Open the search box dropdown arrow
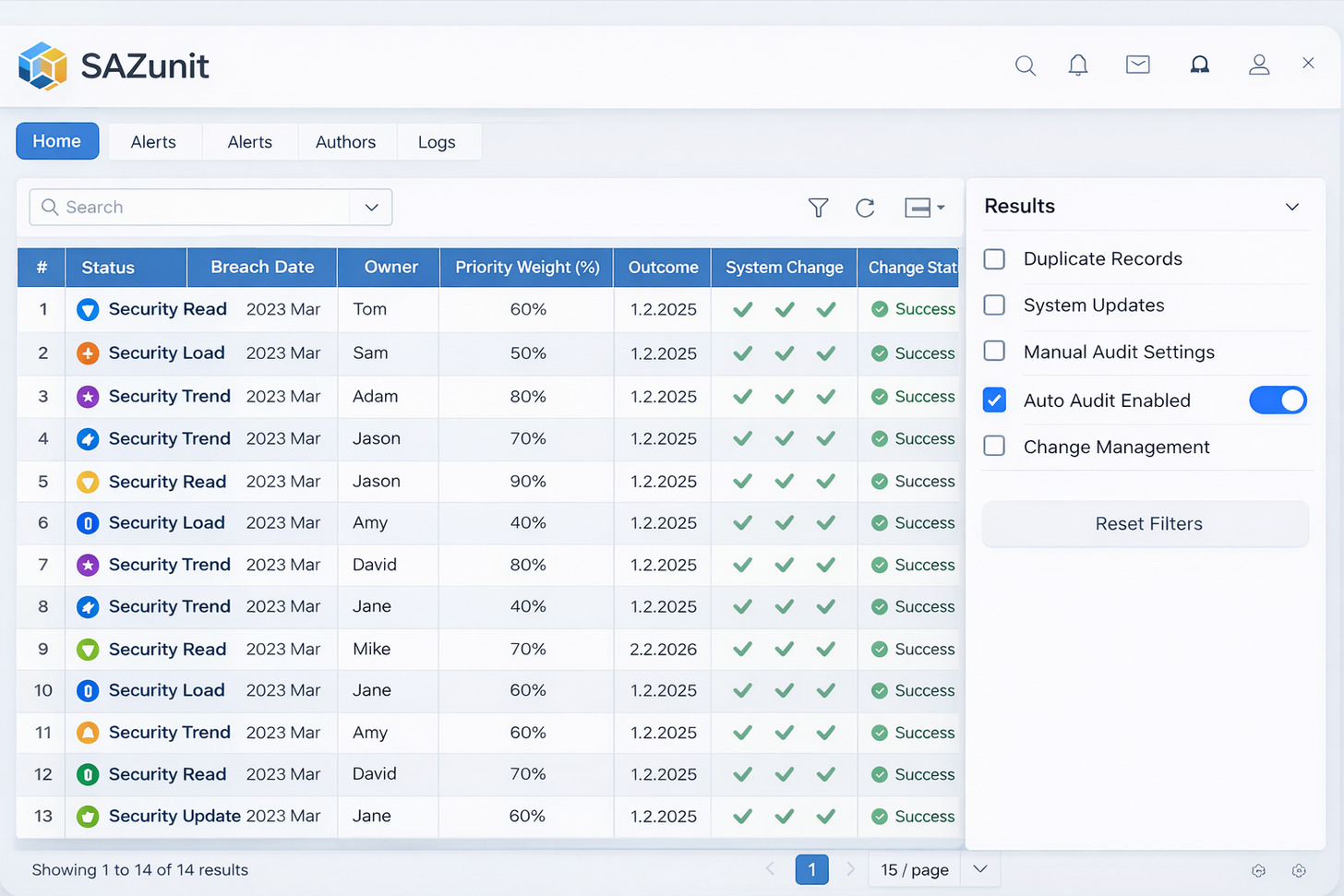This screenshot has width=1344, height=896. [371, 208]
